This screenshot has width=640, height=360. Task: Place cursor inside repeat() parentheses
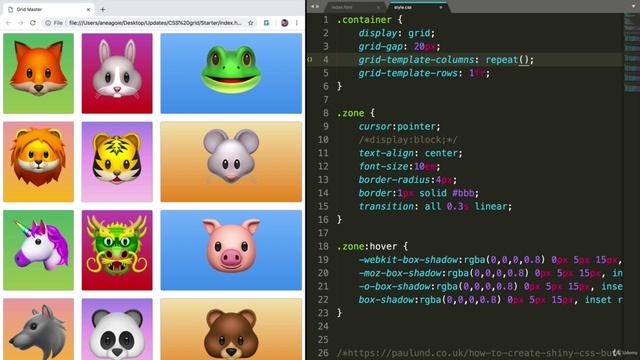pos(524,60)
